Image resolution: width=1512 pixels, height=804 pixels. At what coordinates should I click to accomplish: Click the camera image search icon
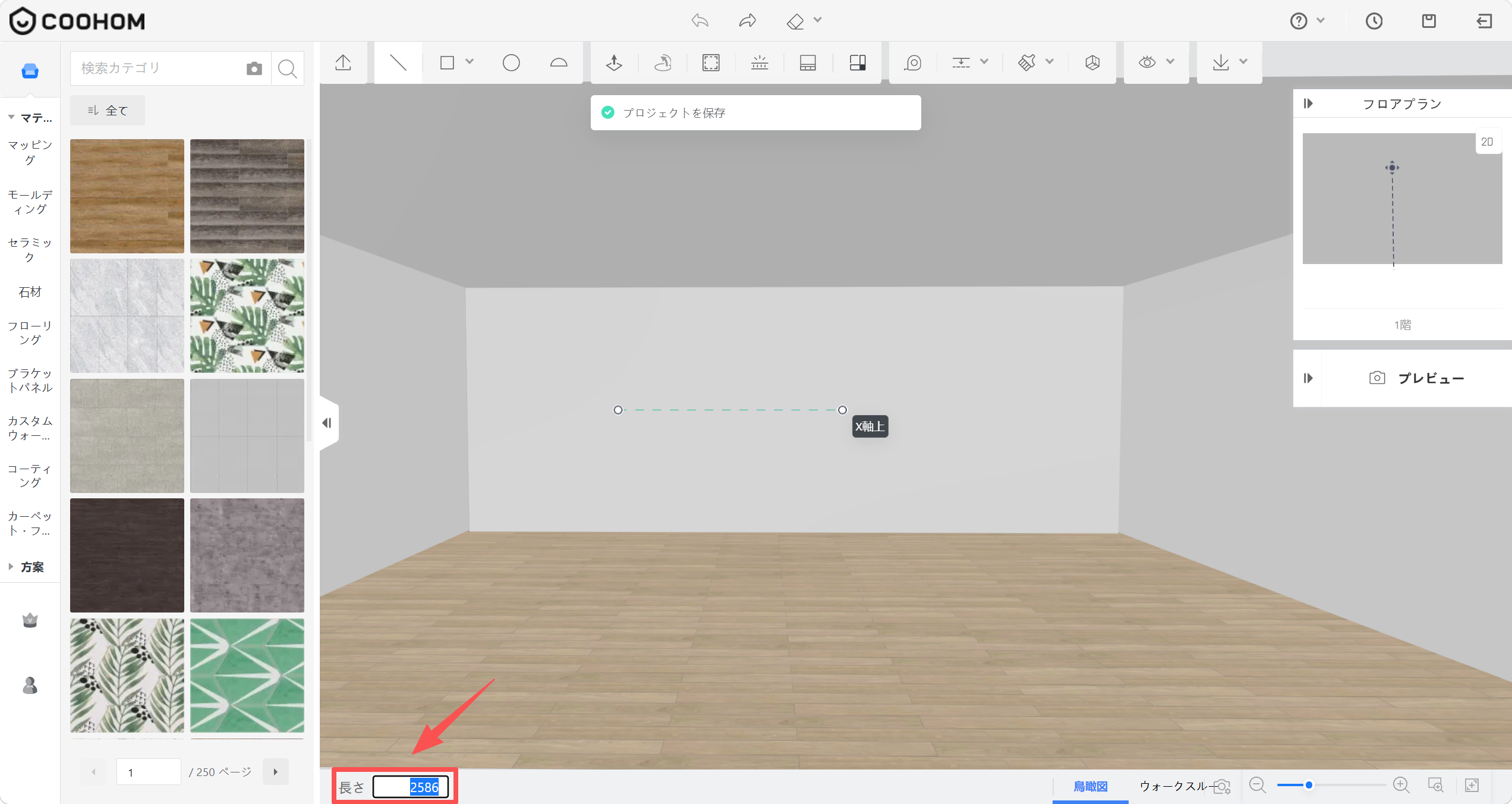[x=254, y=68]
